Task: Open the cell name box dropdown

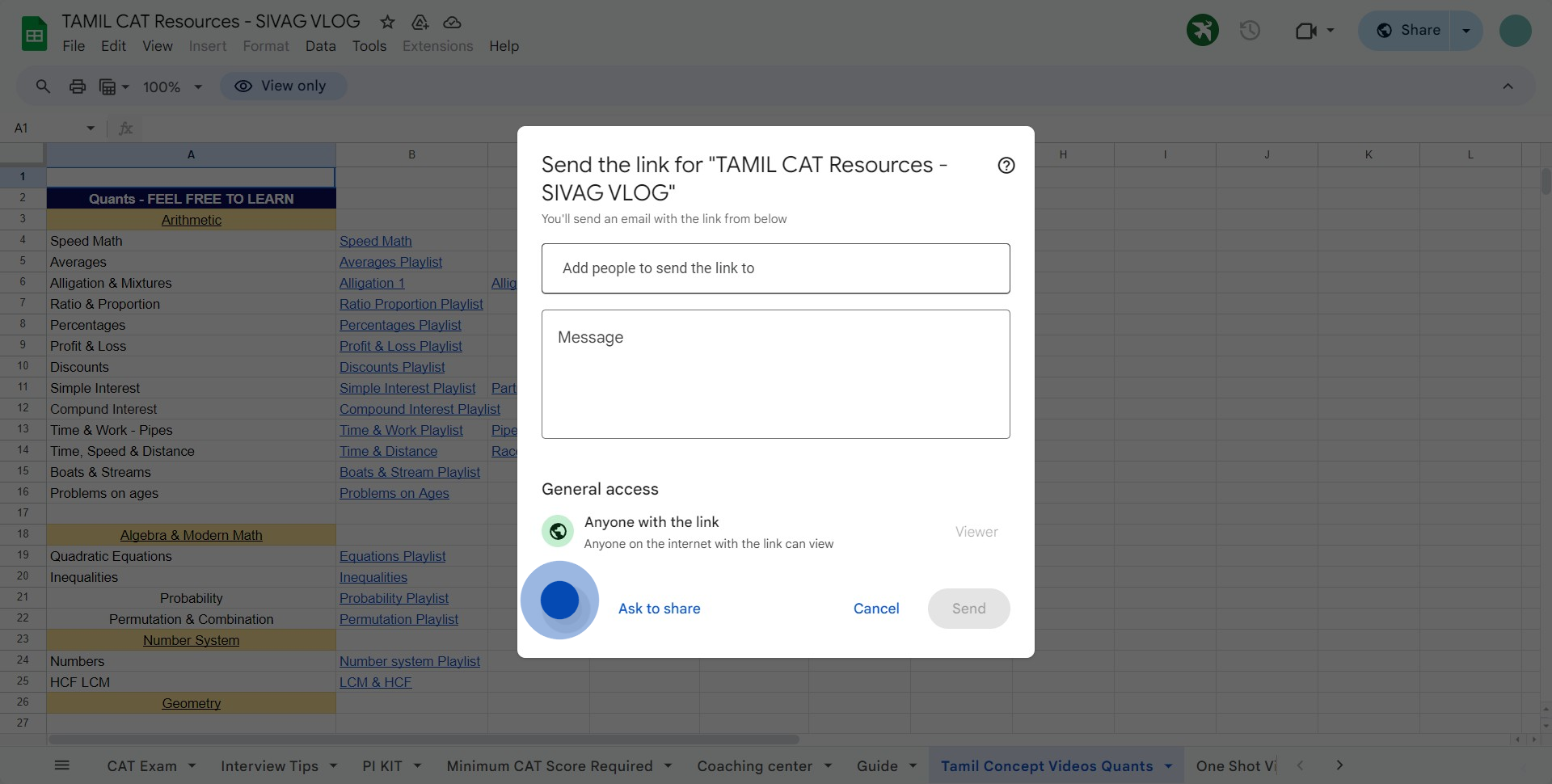Action: 91,128
